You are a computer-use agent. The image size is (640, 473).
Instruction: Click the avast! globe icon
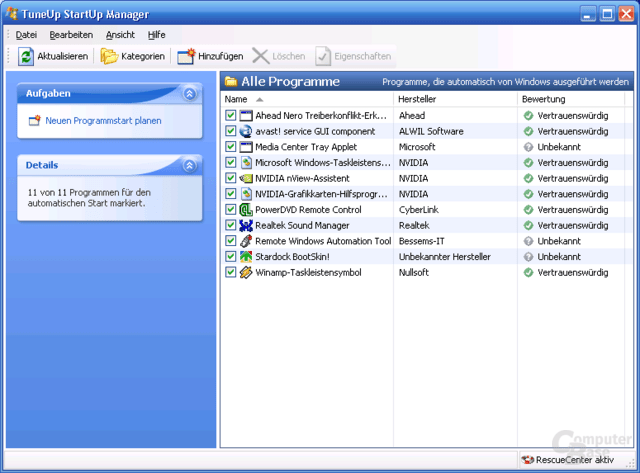[x=246, y=131]
